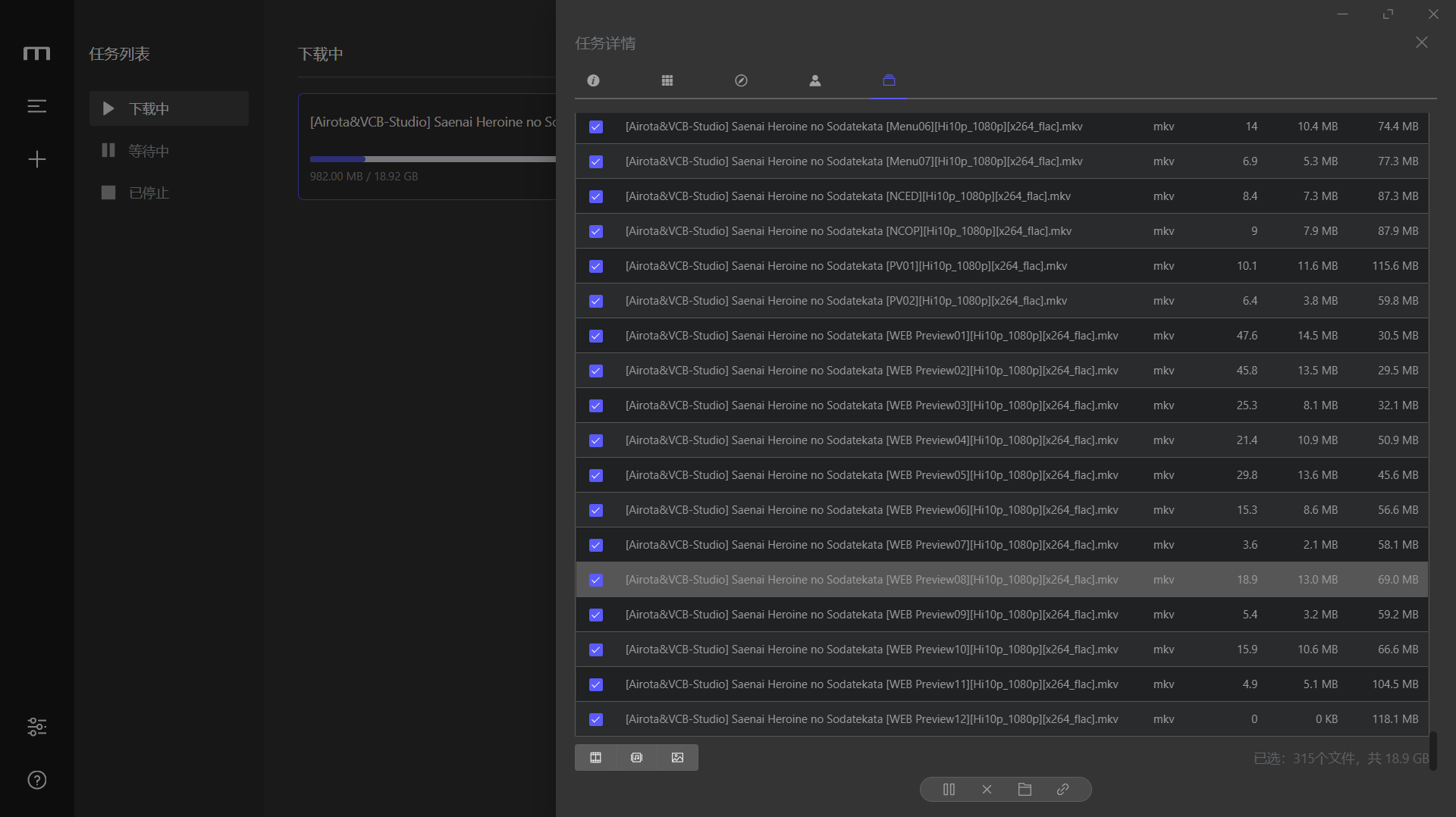Open Motrix preferences via the sliders icon

[x=37, y=727]
